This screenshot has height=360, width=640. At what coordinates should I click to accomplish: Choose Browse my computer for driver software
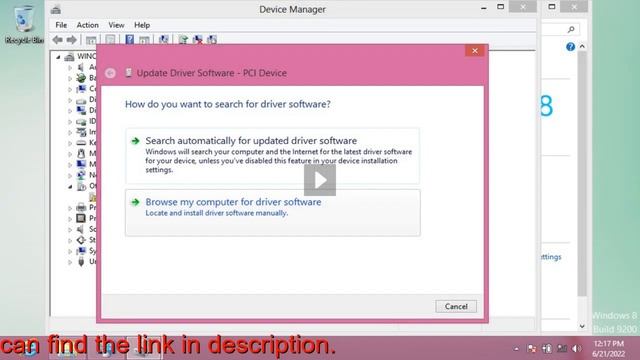point(272,213)
